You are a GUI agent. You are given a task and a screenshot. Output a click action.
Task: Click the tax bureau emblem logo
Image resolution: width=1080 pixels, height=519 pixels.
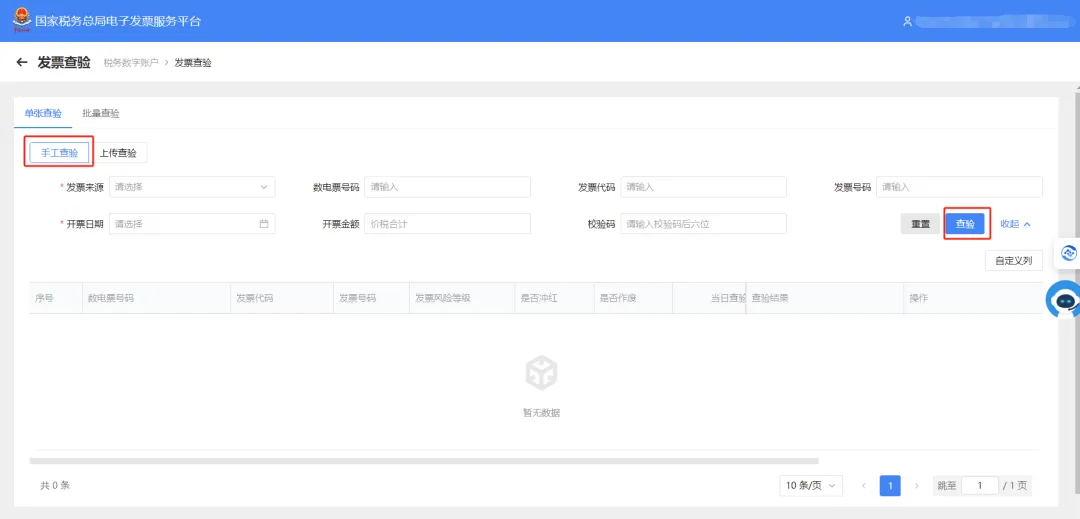(x=22, y=20)
